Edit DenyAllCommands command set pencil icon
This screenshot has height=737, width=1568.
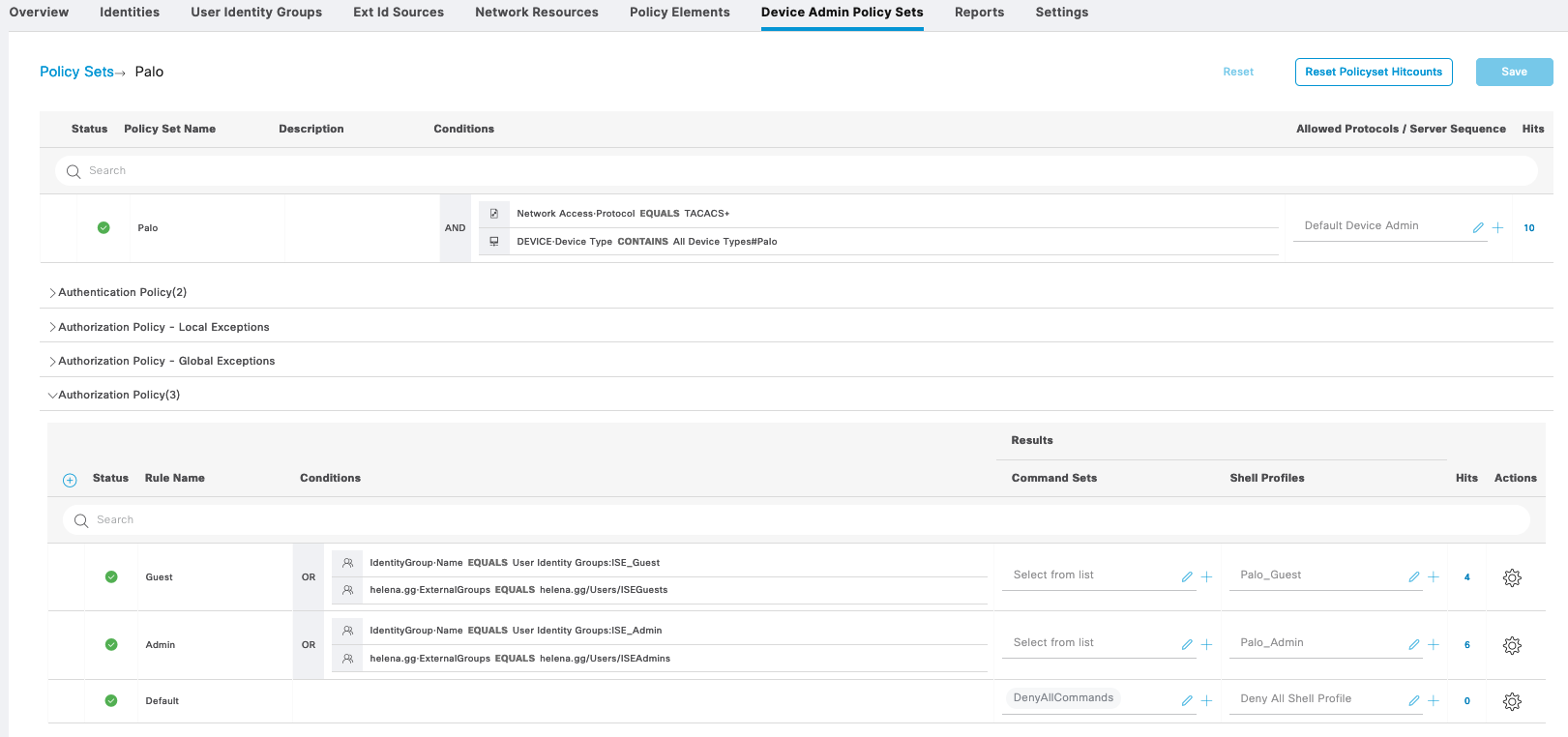pos(1186,701)
